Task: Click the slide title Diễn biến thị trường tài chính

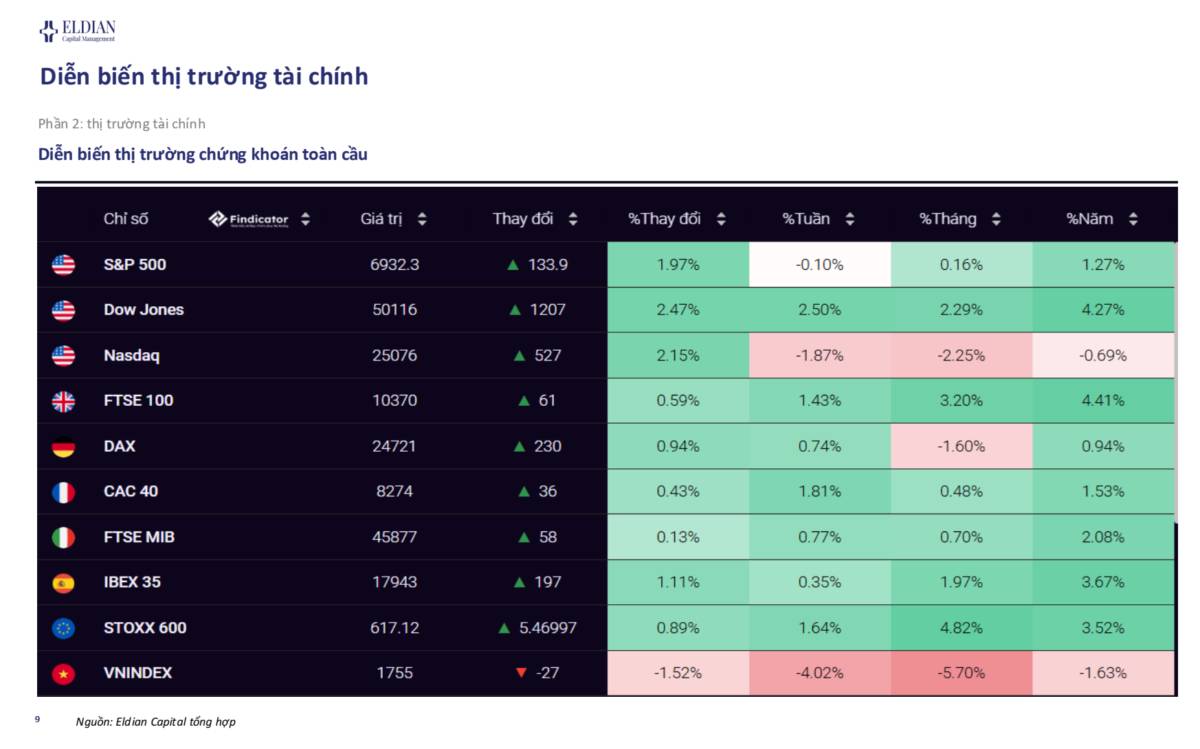Action: (204, 77)
